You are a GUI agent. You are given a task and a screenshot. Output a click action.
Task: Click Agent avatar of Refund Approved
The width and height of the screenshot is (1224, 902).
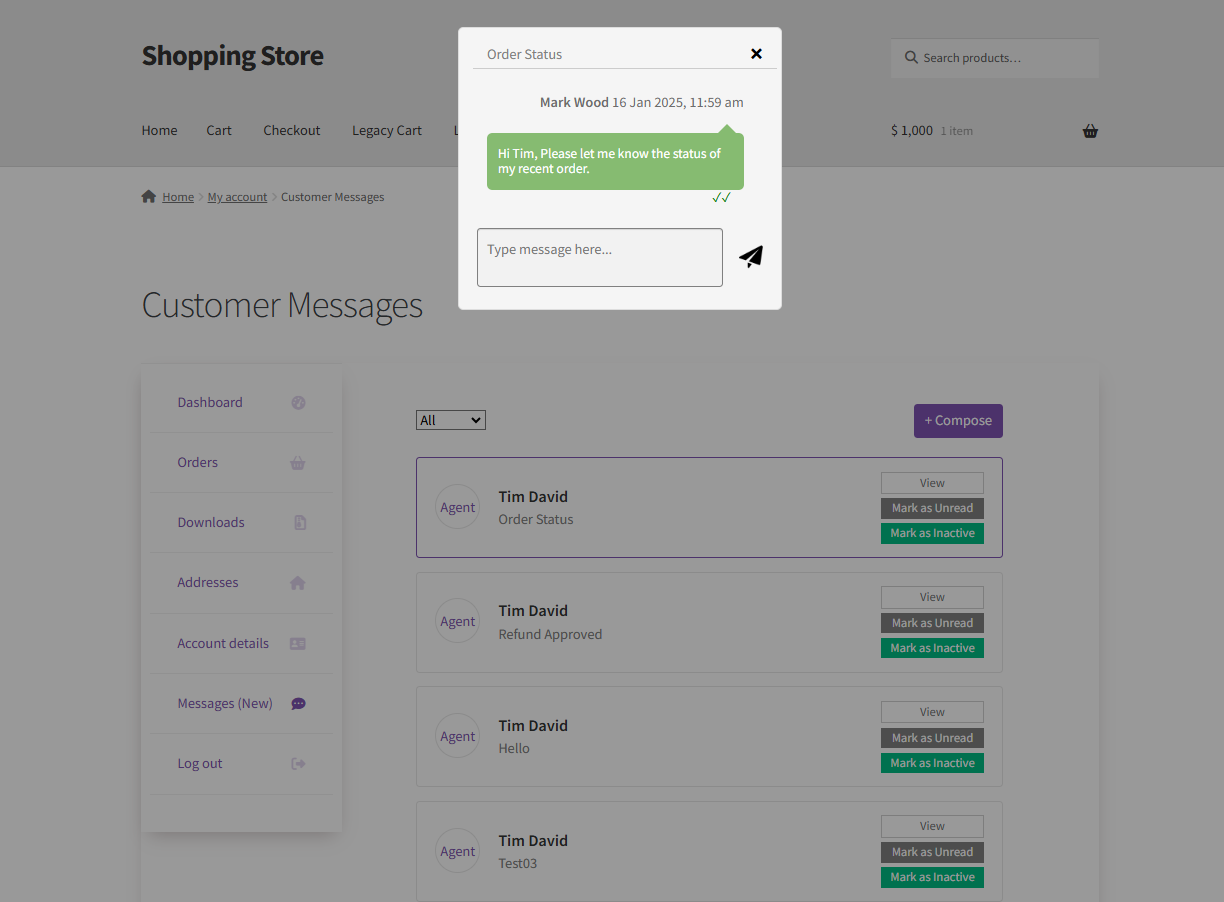tap(458, 621)
